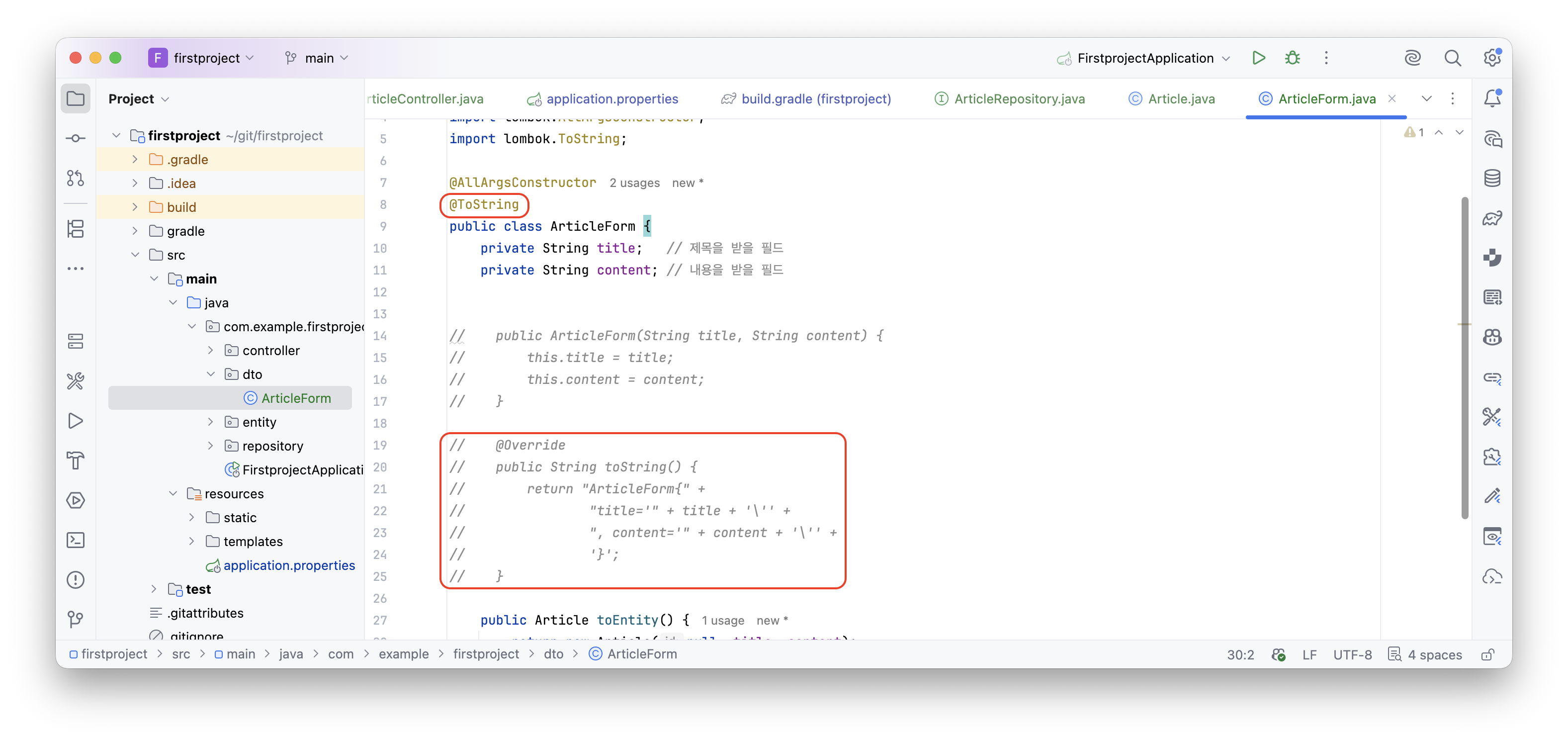Select ArticleForm class in project tree
The image size is (1568, 742).
point(230,398)
